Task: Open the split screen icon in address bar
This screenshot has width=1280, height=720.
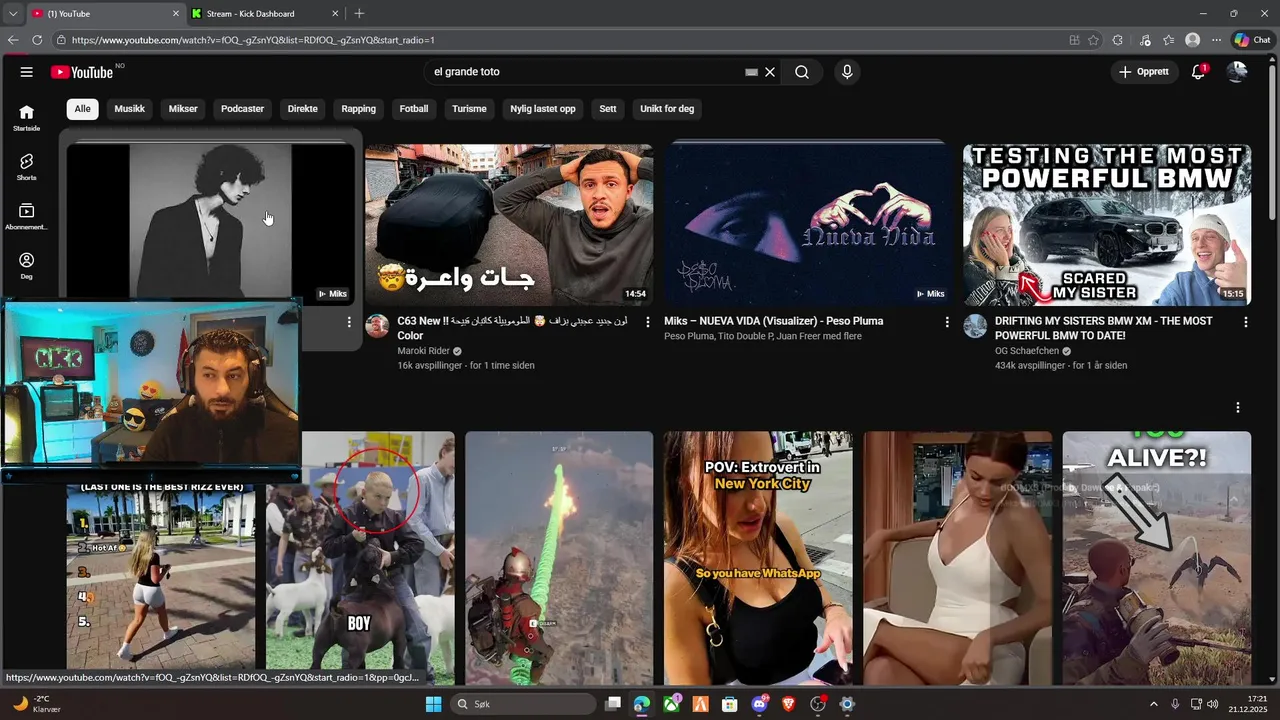Action: (1074, 40)
